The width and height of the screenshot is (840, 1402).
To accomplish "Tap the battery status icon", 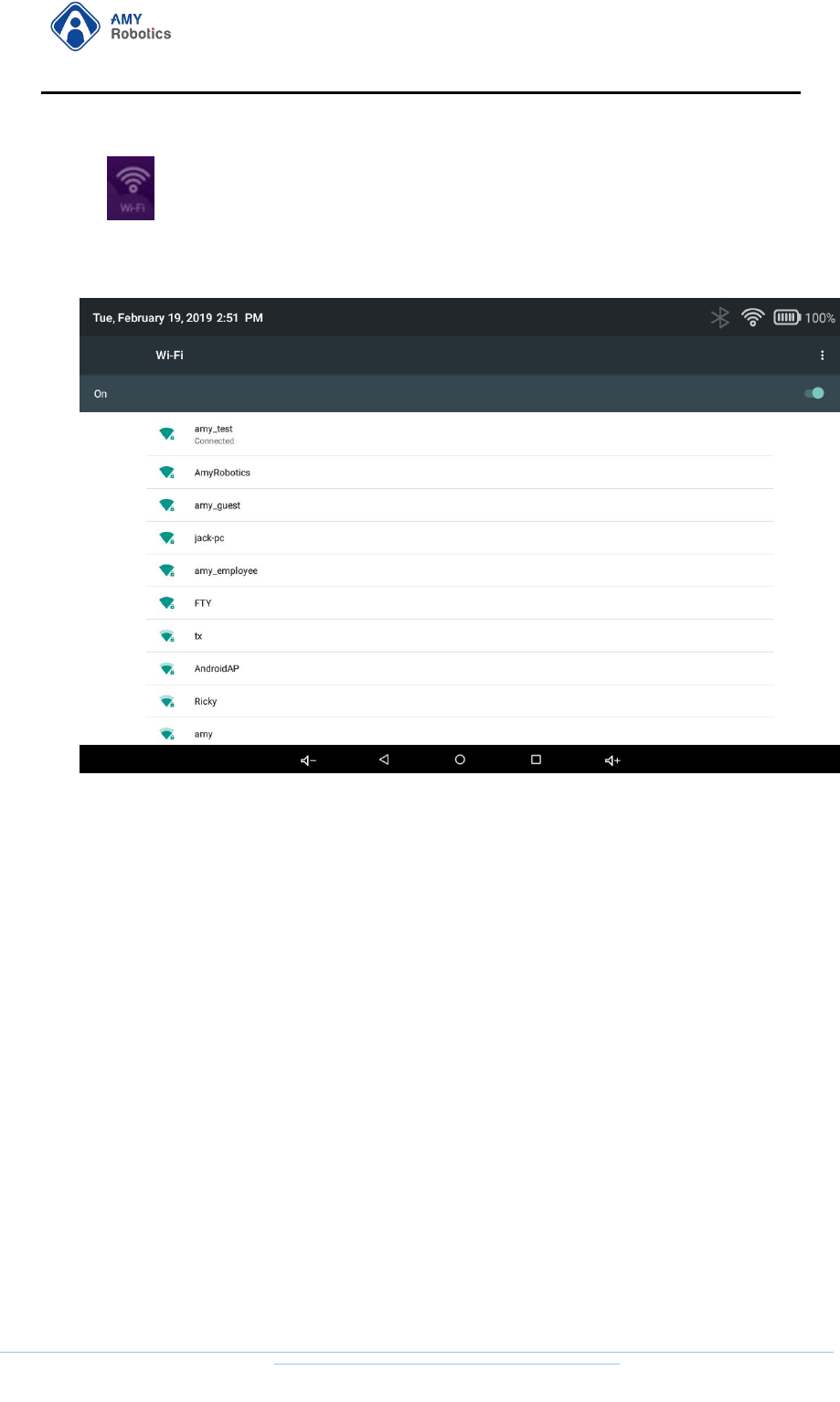I will point(787,317).
